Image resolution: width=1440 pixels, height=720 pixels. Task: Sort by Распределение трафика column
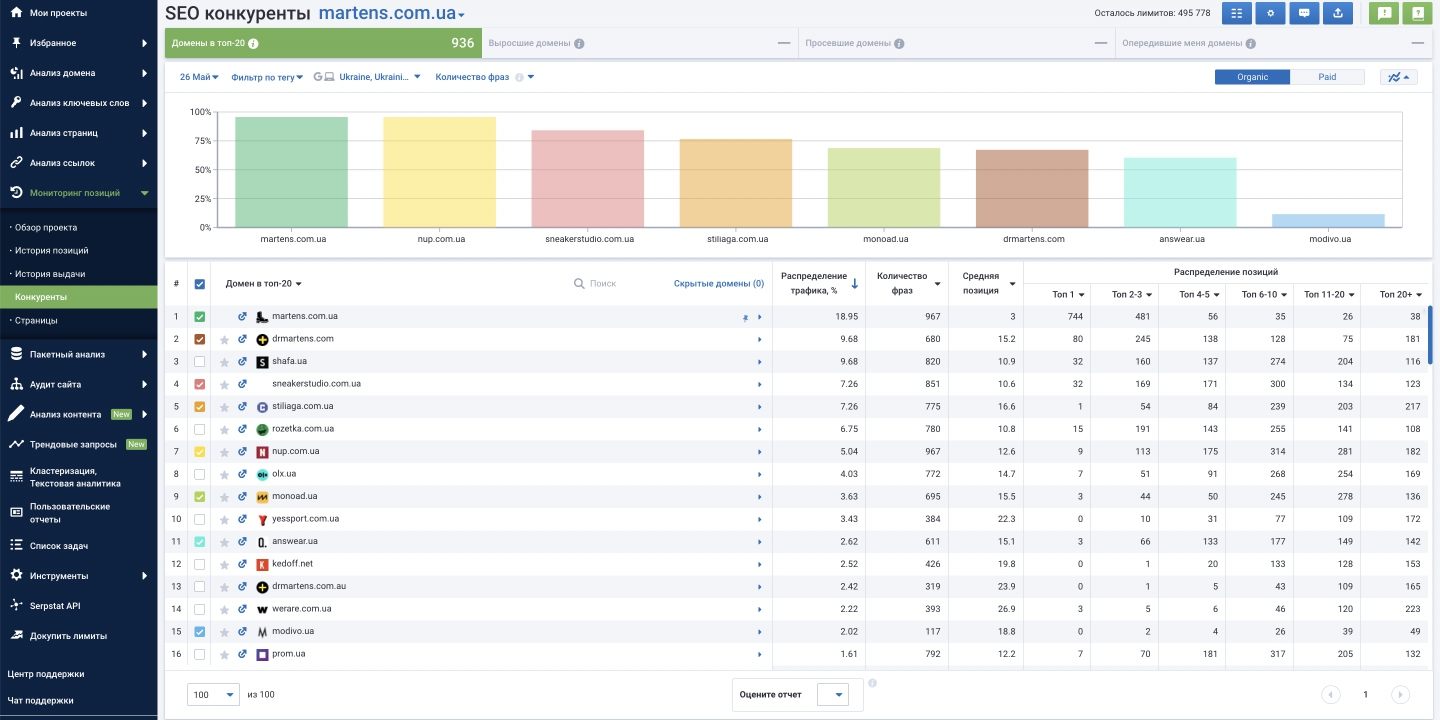coord(819,283)
